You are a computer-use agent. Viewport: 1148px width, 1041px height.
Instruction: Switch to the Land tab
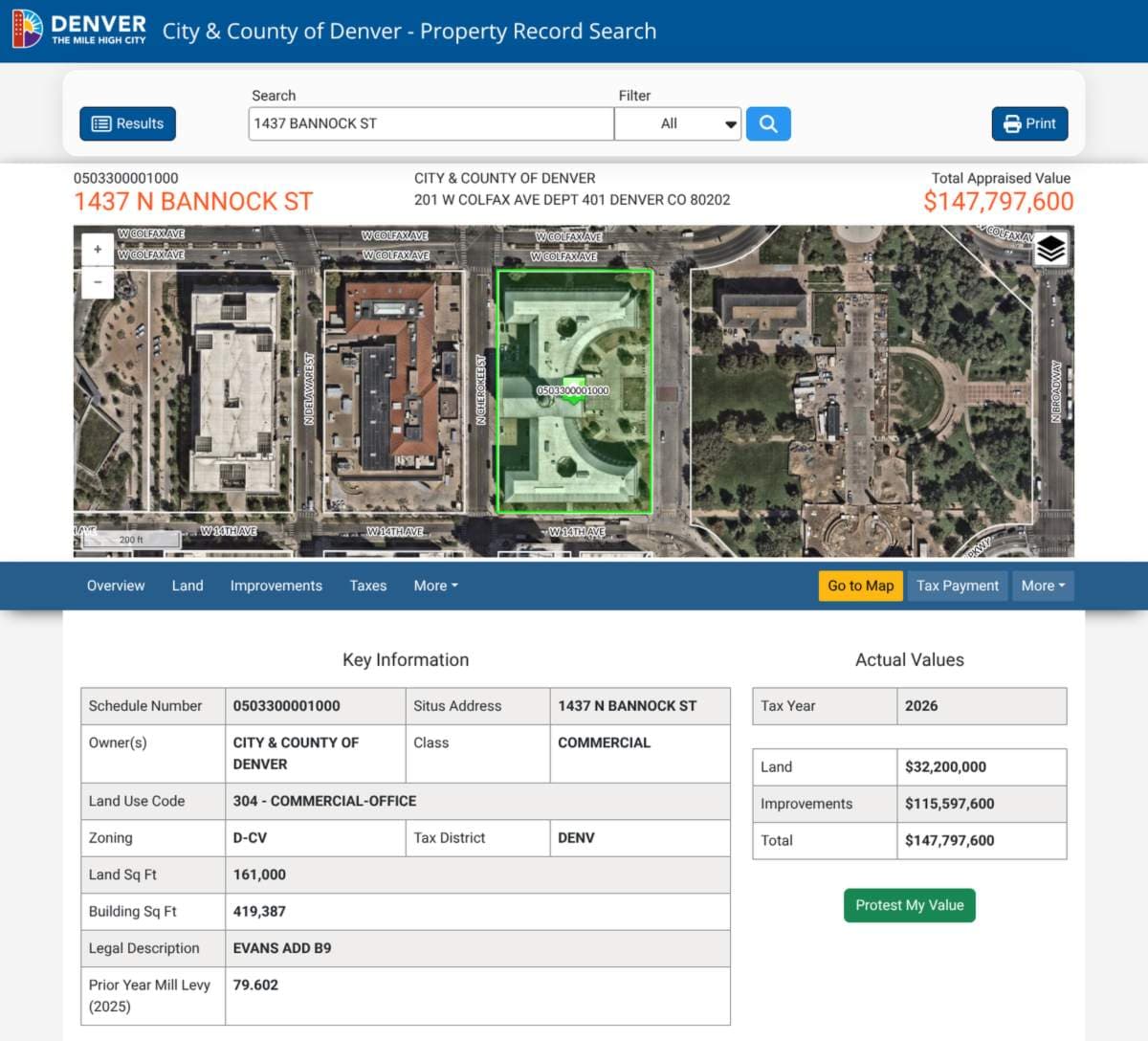188,586
